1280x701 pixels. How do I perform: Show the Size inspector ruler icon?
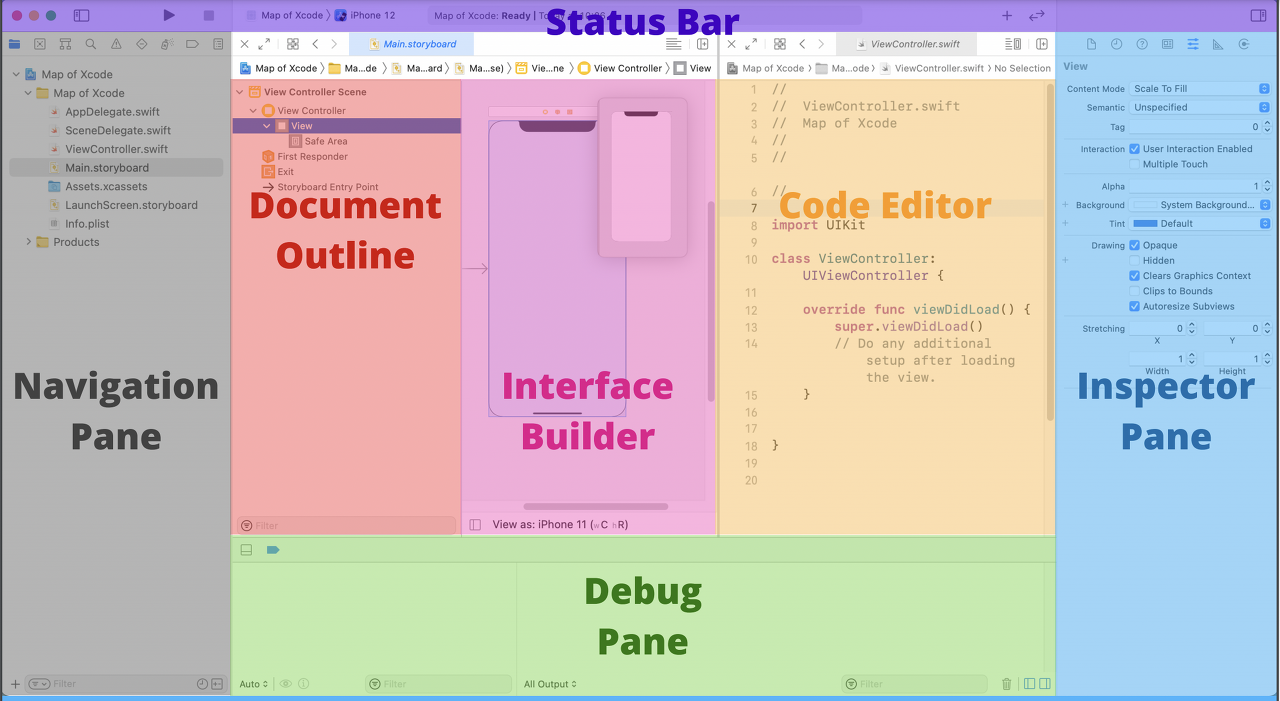click(1218, 44)
